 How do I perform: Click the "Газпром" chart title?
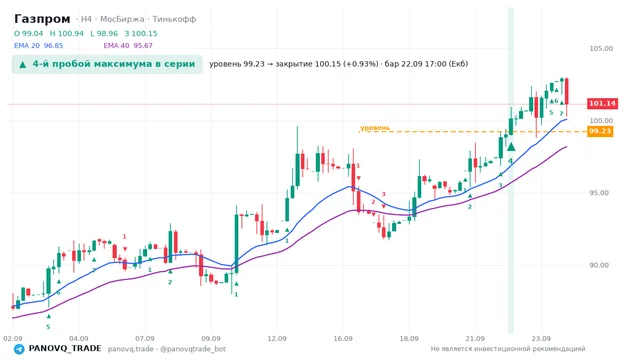pos(42,19)
